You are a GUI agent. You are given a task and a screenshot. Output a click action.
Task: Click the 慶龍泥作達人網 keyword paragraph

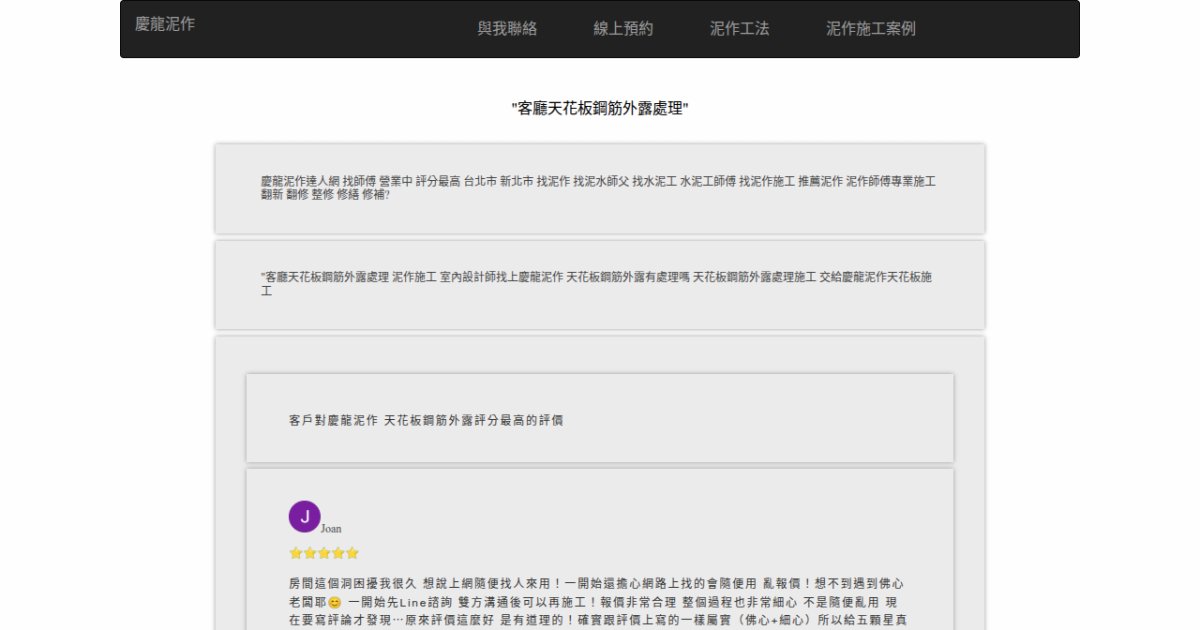[598, 188]
